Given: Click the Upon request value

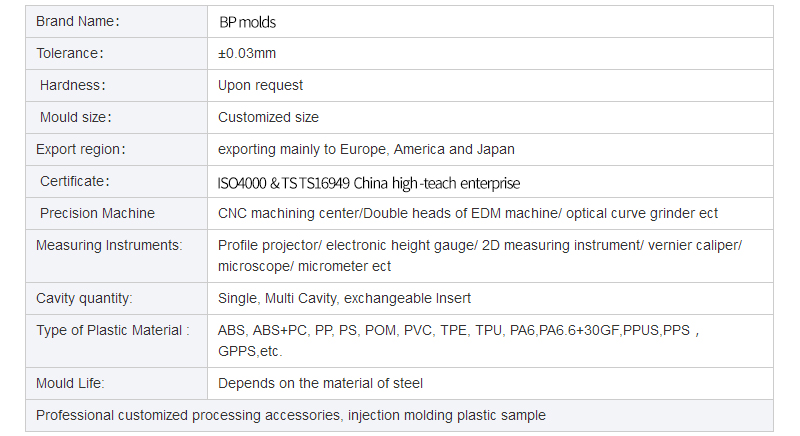Looking at the screenshot, I should pos(260,85).
